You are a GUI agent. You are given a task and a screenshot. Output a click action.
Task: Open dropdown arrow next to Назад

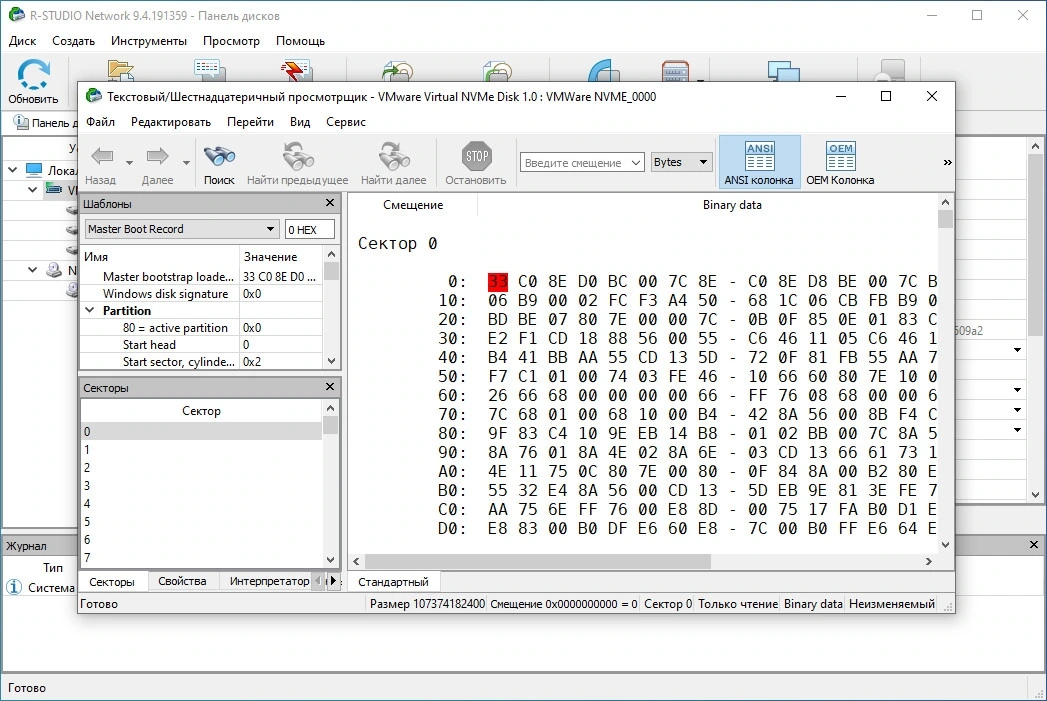(x=130, y=162)
